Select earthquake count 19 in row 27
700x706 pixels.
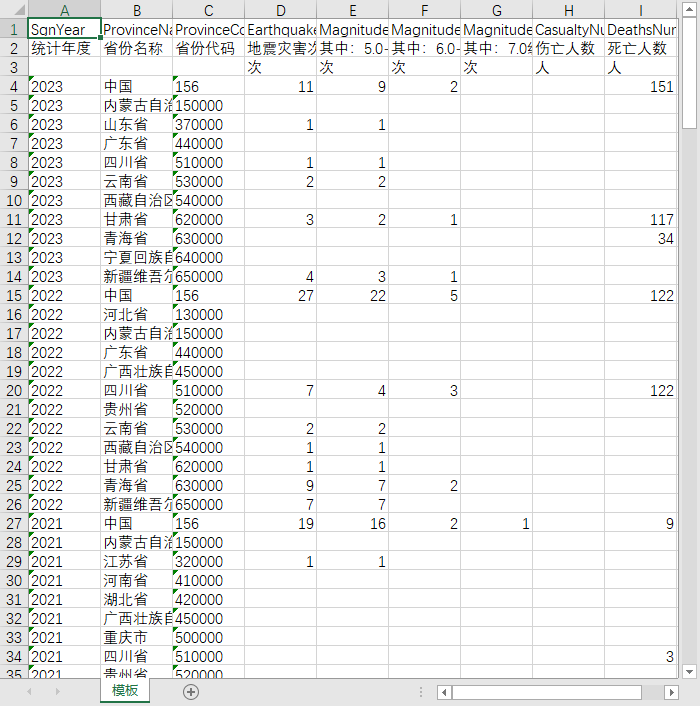pos(280,523)
